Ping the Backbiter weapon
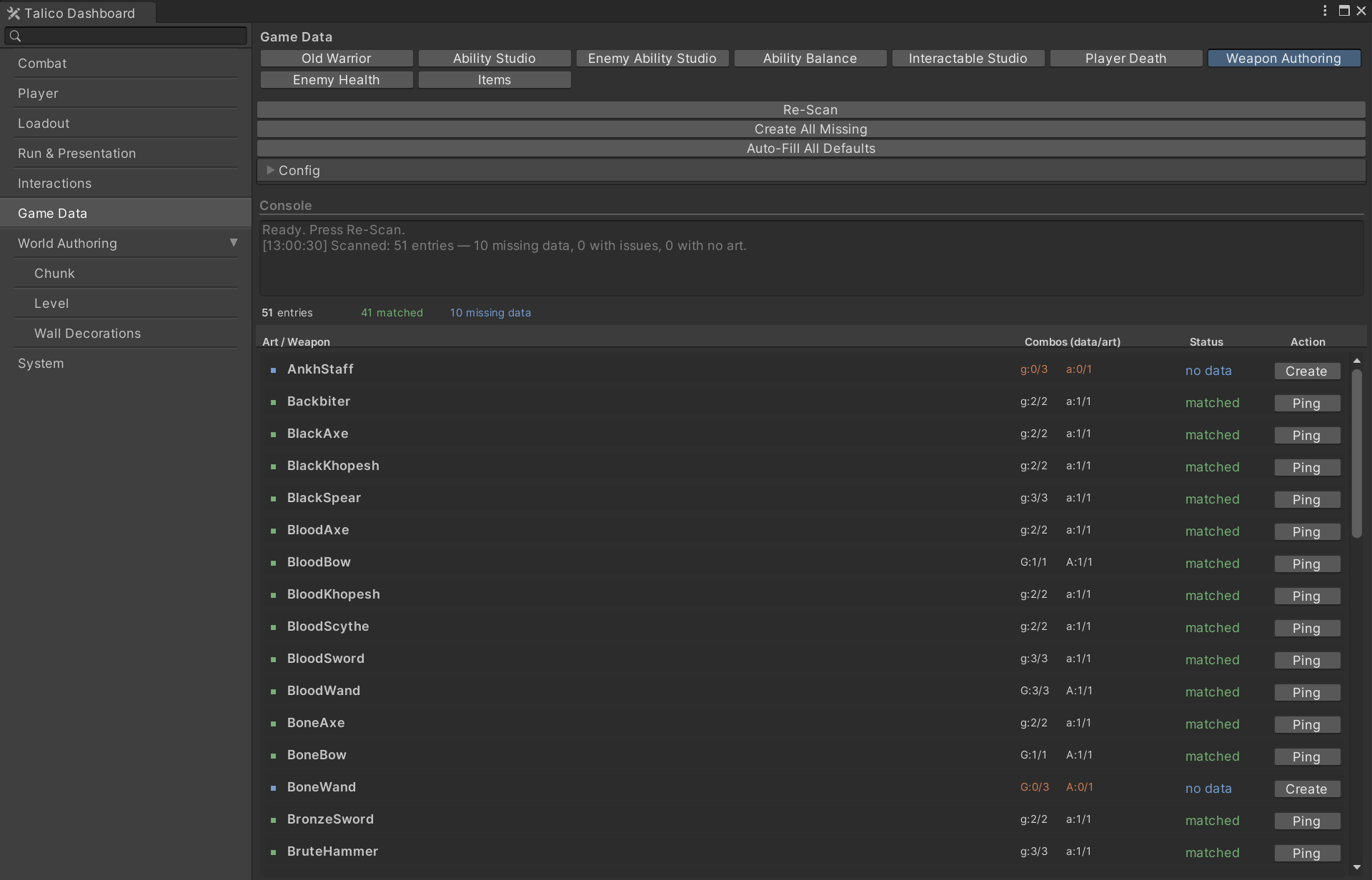The image size is (1372, 880). coord(1307,403)
